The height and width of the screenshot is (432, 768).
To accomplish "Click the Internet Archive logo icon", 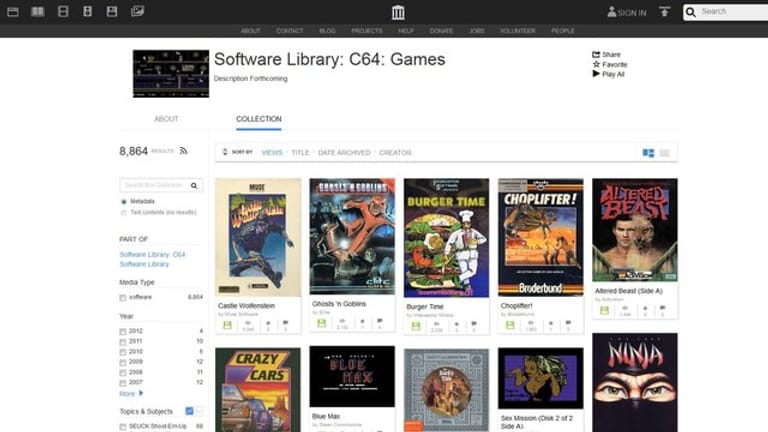I will coord(398,12).
